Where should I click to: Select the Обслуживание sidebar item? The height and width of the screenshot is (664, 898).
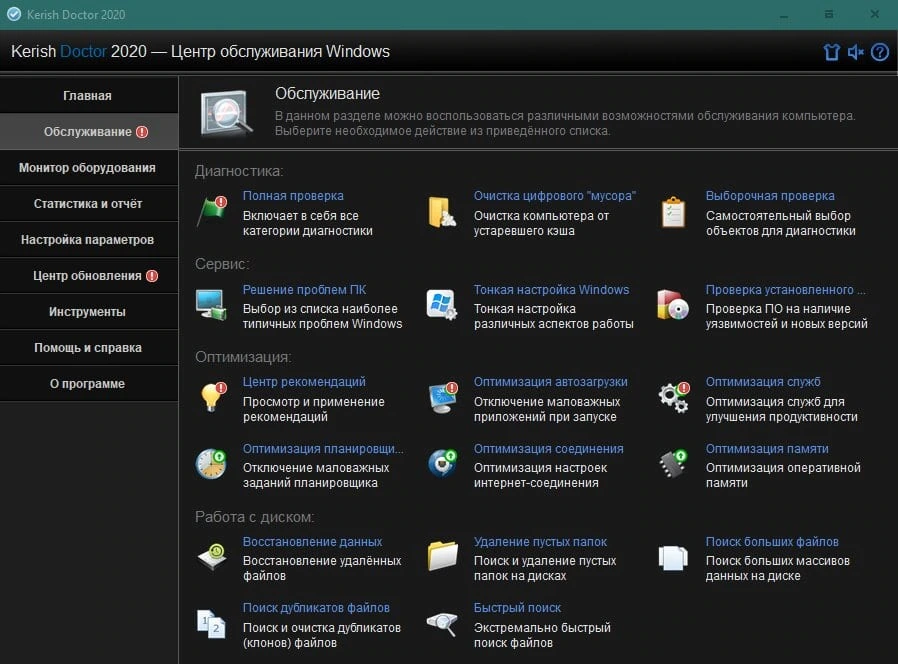pos(89,132)
